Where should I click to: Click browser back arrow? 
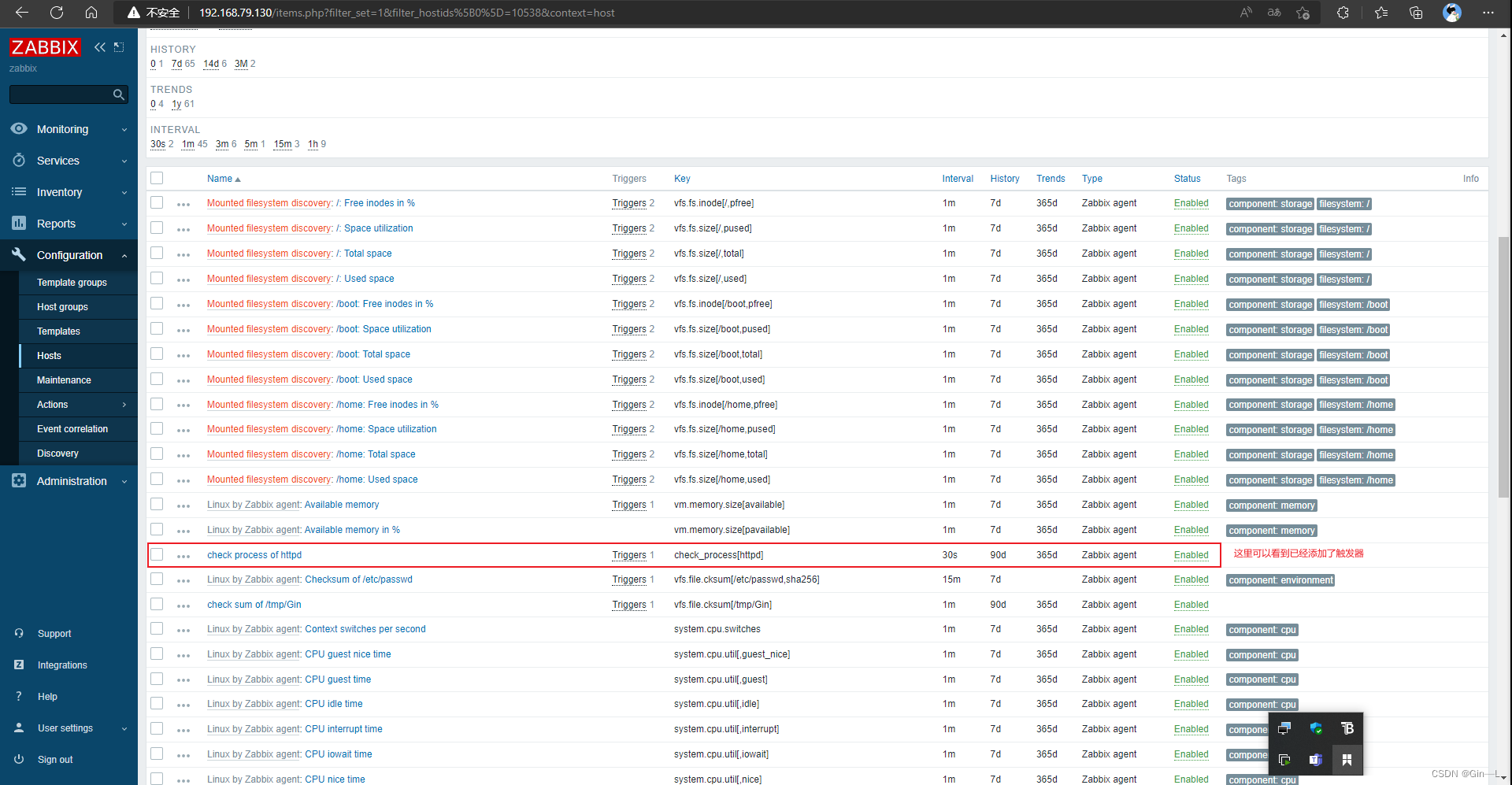coord(22,13)
